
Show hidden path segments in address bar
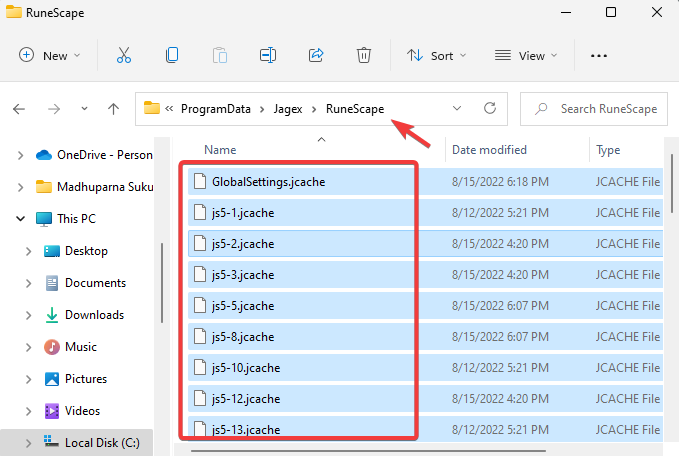(169, 109)
